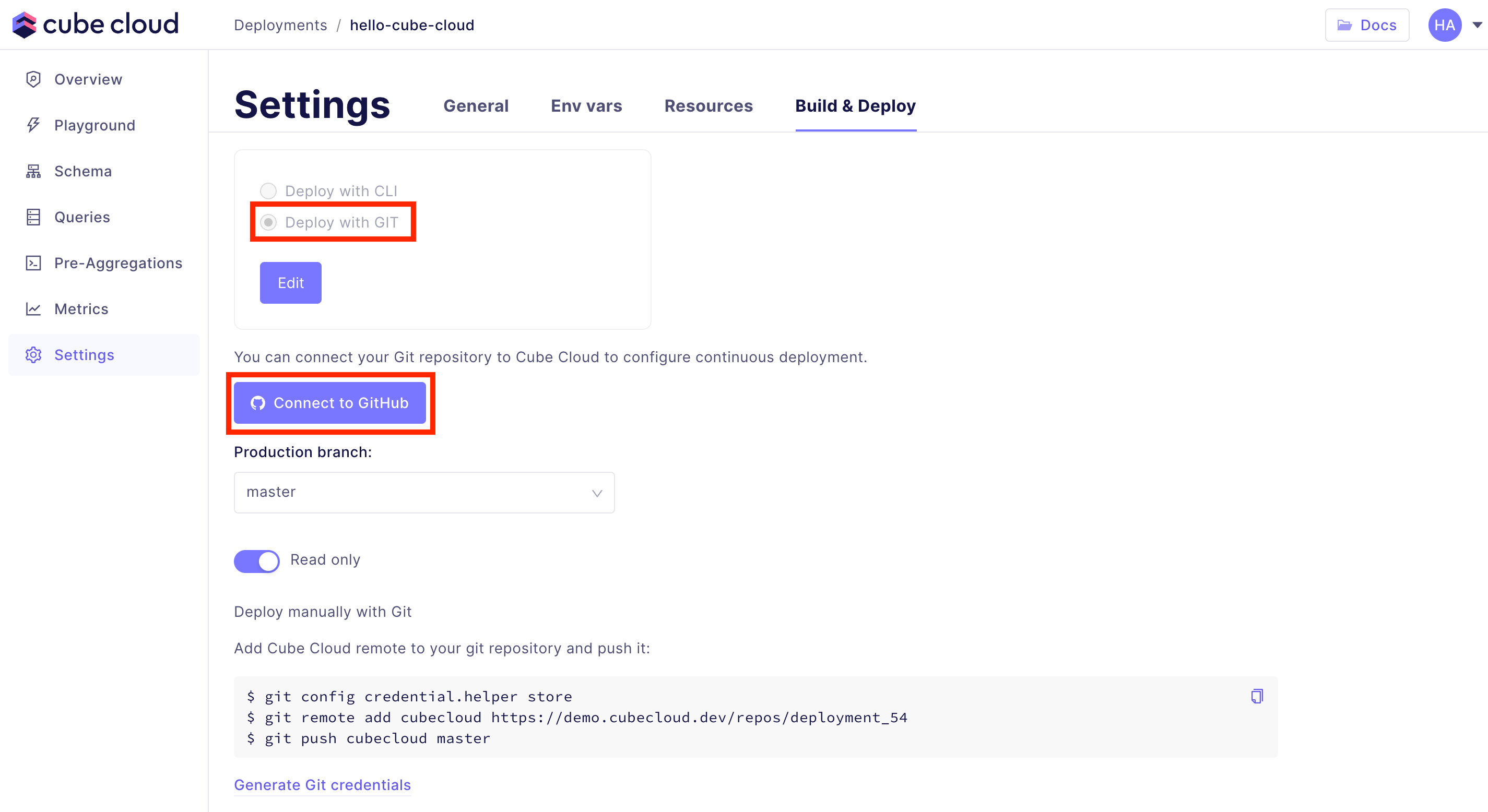Click the Settings gear icon in sidebar
Image resolution: width=1488 pixels, height=812 pixels.
(x=33, y=355)
